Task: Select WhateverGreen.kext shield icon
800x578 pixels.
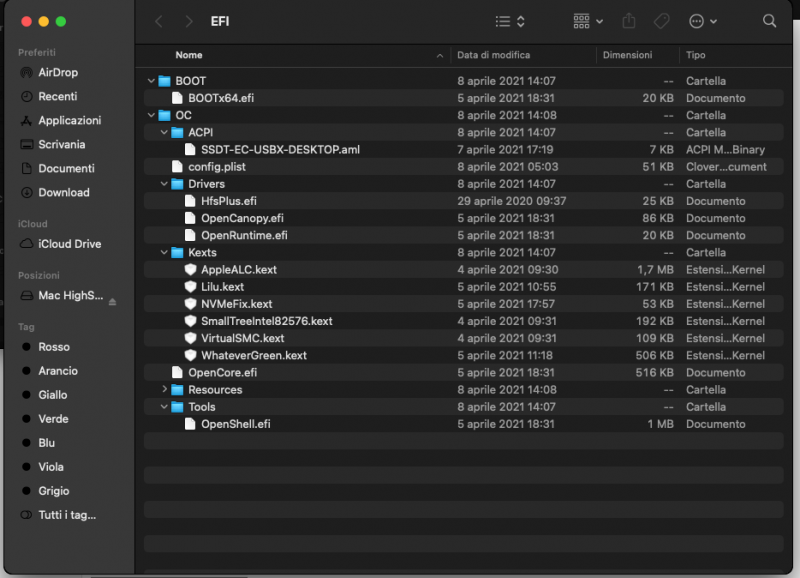Action: coord(190,355)
